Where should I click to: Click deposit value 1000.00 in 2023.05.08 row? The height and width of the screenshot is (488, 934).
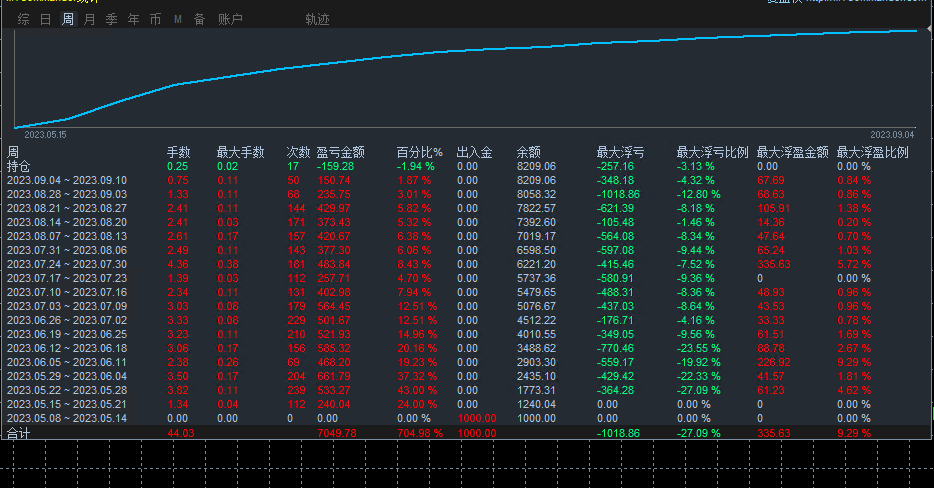477,418
